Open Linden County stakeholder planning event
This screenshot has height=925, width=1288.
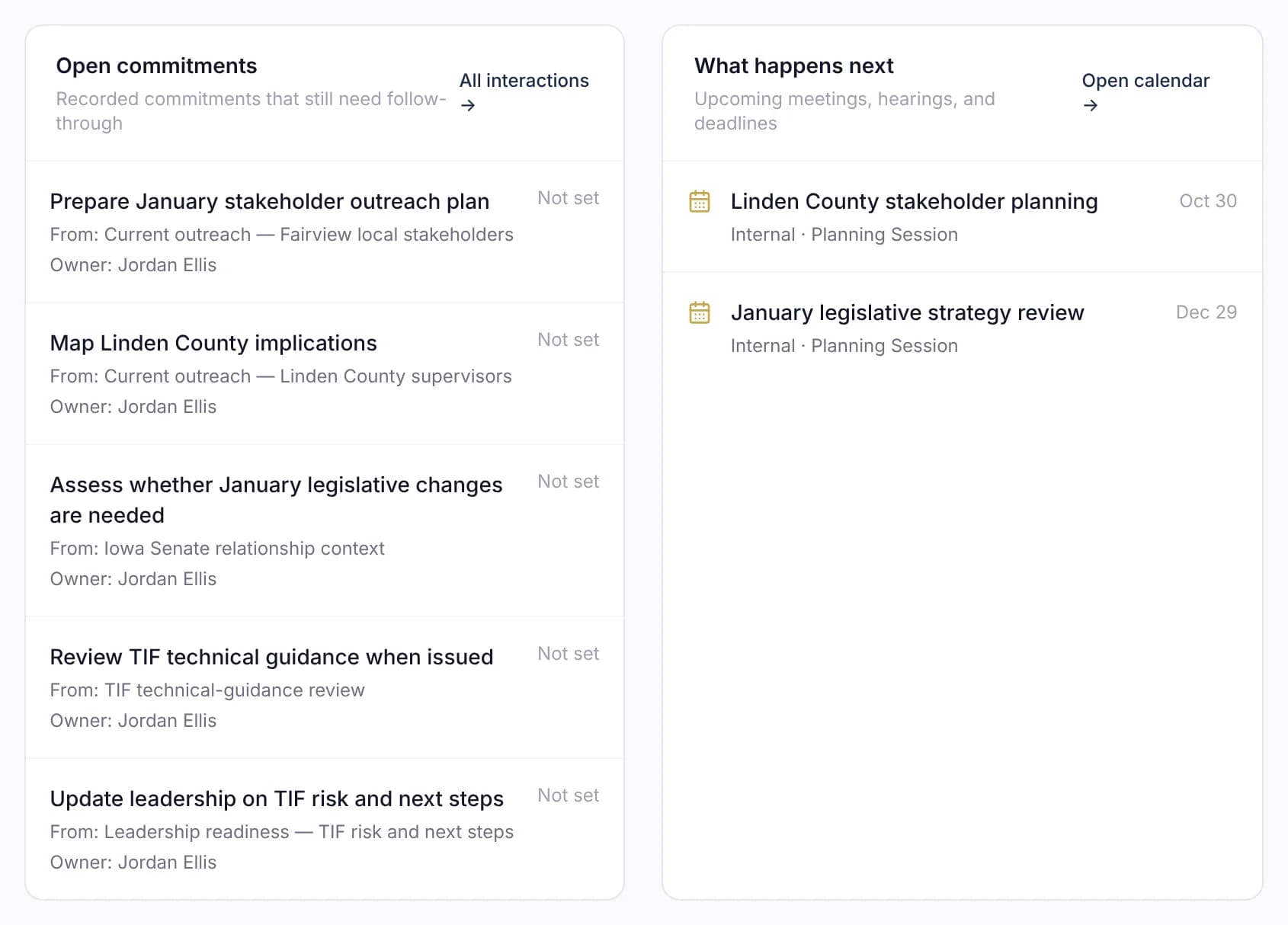pyautogui.click(x=963, y=217)
